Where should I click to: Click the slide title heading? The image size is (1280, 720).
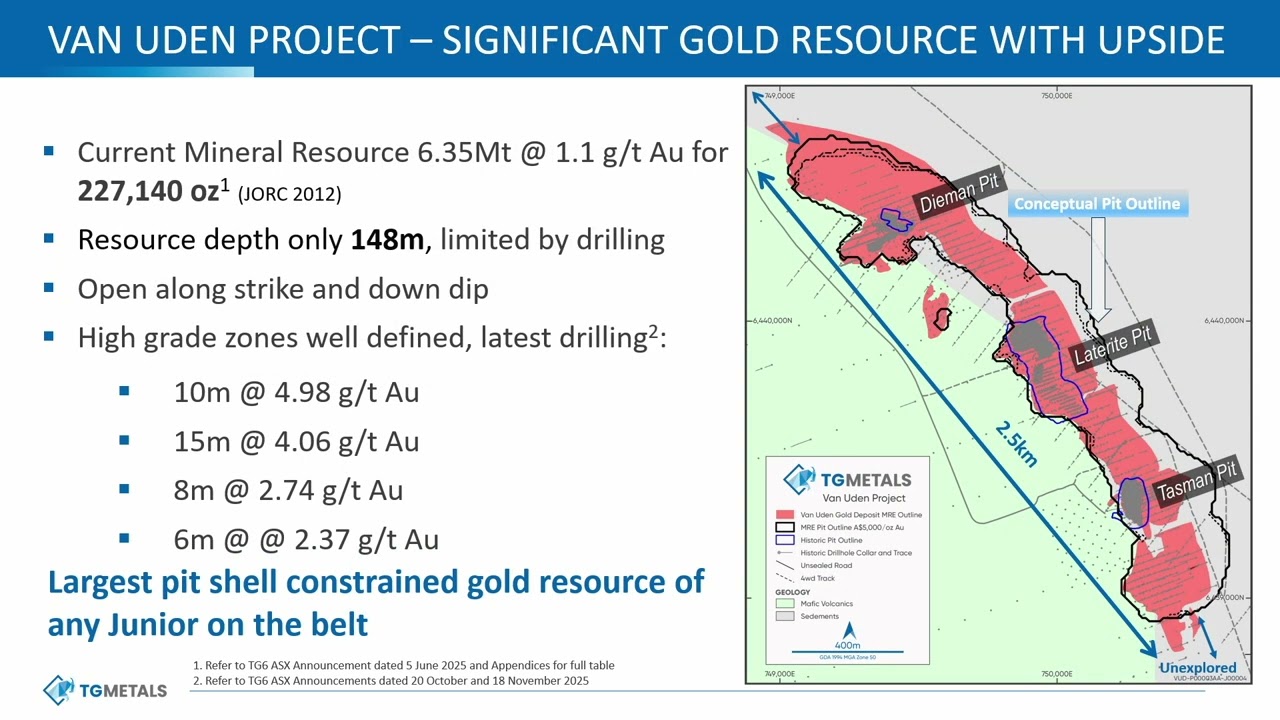point(637,39)
